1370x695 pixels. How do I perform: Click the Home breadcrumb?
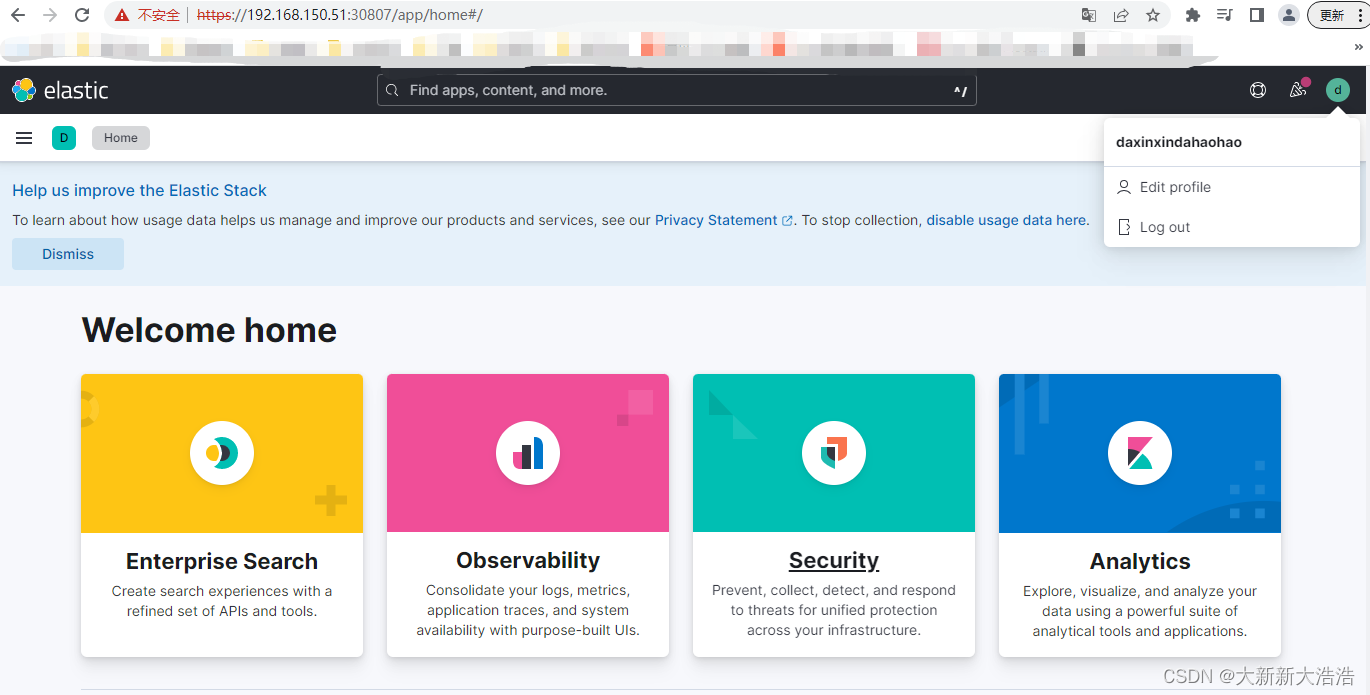pos(121,138)
